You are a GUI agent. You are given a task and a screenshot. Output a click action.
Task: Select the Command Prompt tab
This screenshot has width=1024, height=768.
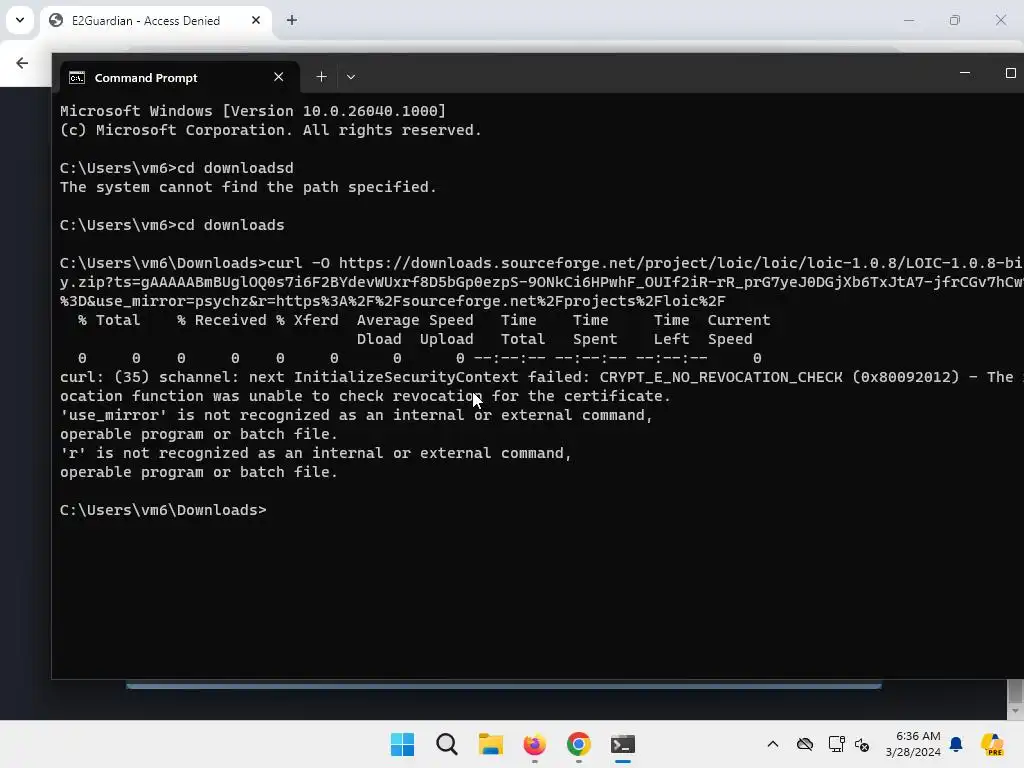pos(179,77)
